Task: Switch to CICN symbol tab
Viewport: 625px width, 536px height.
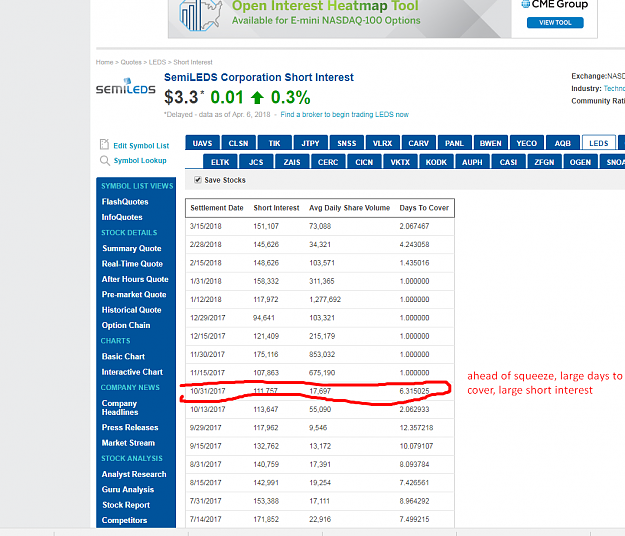Action: [x=364, y=162]
